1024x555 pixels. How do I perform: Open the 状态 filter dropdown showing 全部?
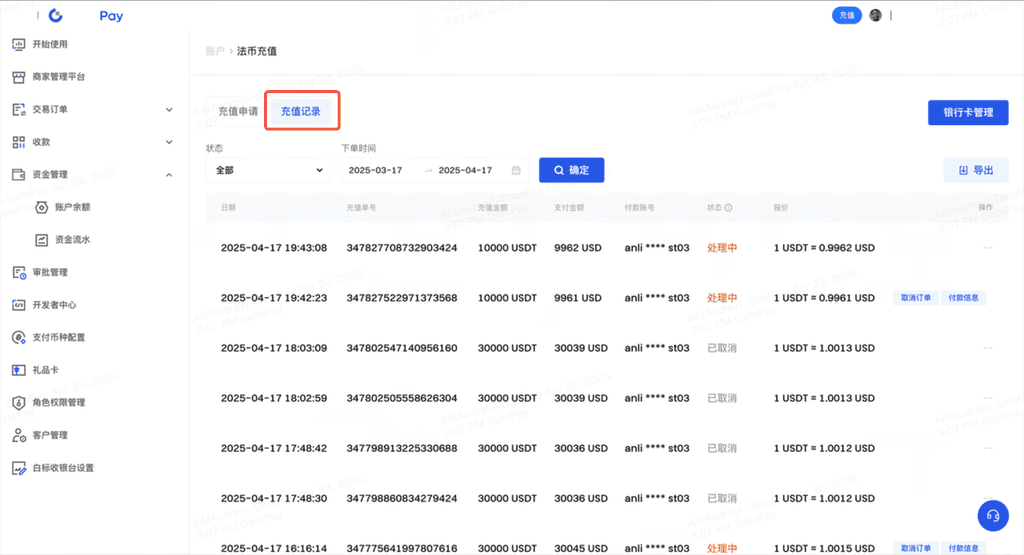coord(268,170)
